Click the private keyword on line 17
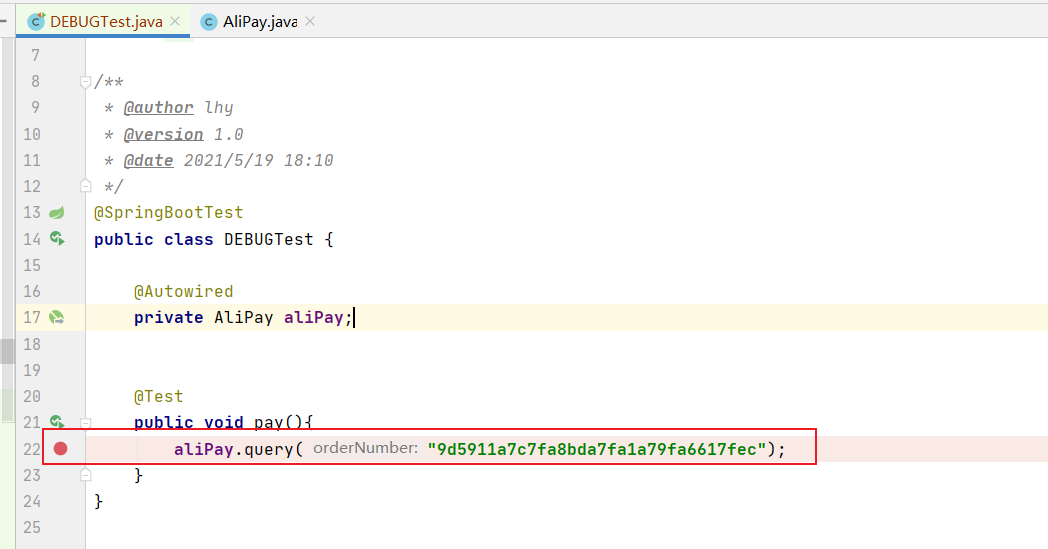This screenshot has width=1048, height=549. coord(168,318)
